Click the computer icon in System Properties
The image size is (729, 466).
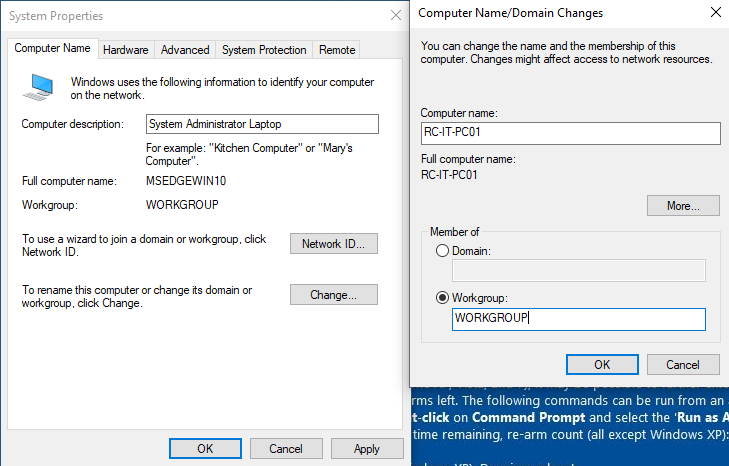tap(38, 87)
